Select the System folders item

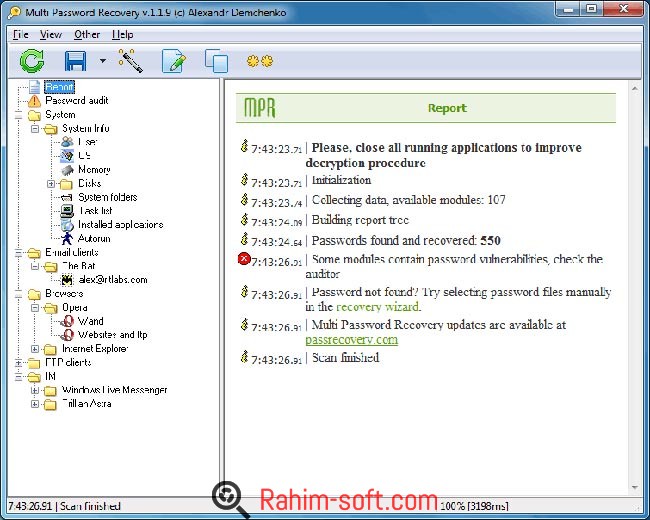click(107, 197)
